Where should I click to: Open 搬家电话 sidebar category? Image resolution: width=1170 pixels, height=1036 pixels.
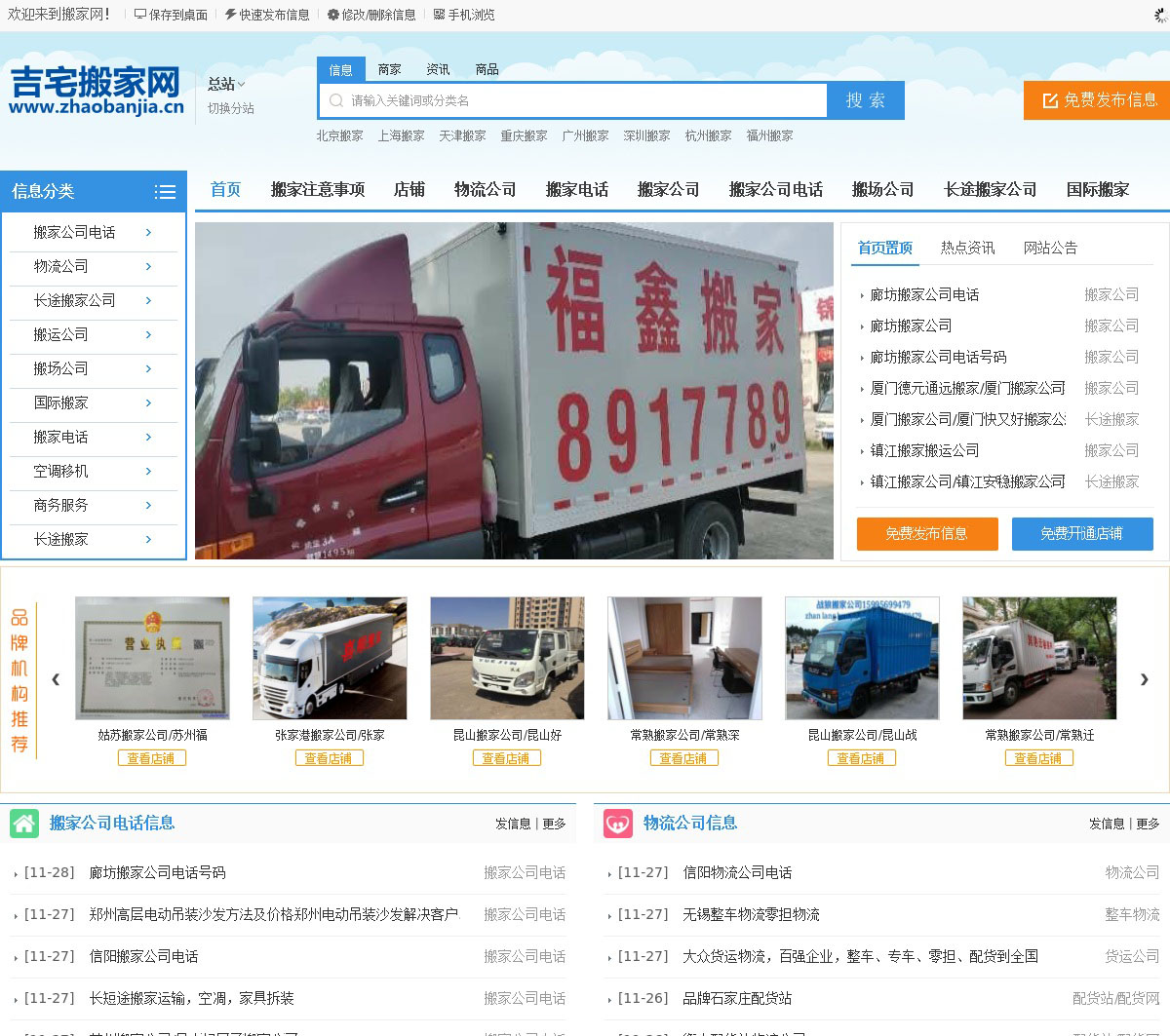coord(60,437)
